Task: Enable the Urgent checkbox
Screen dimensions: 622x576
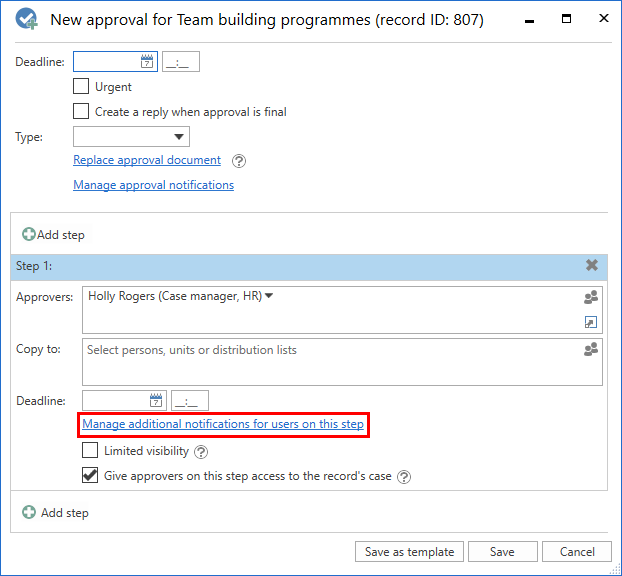Action: point(81,87)
